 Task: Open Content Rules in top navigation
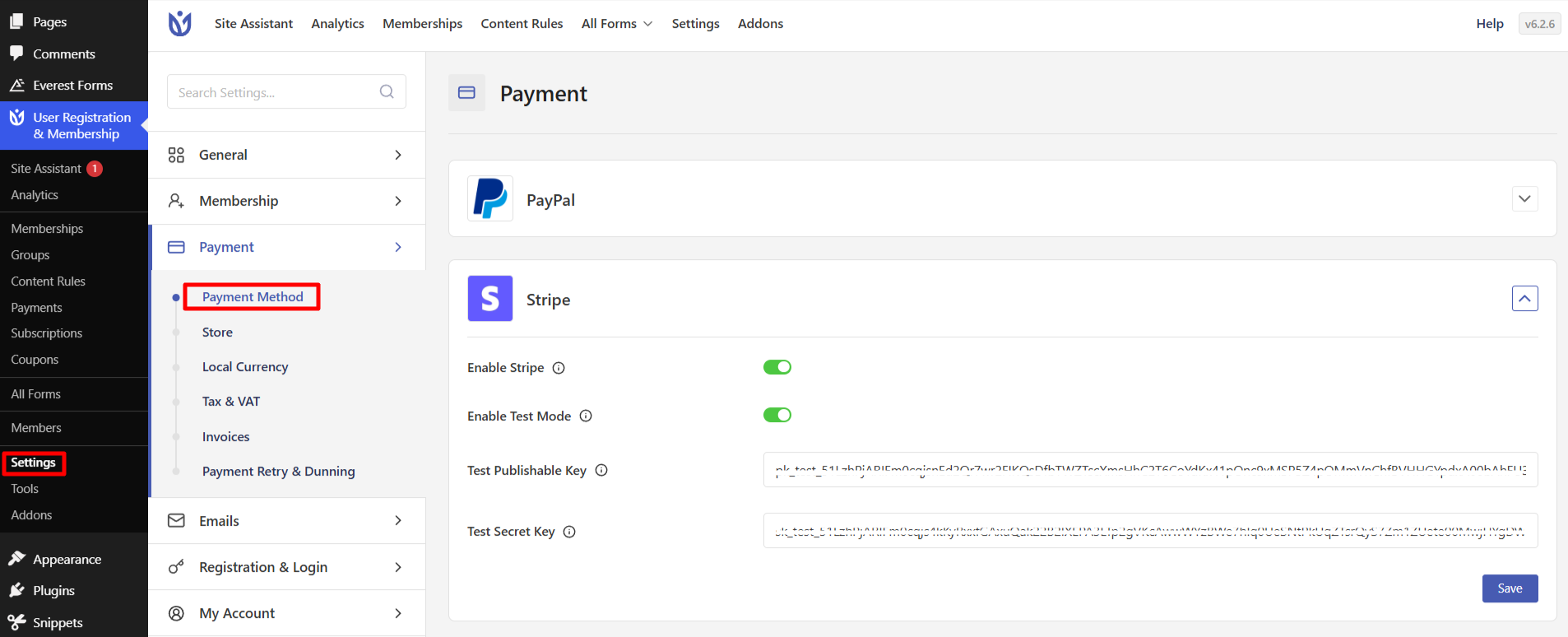(x=522, y=24)
